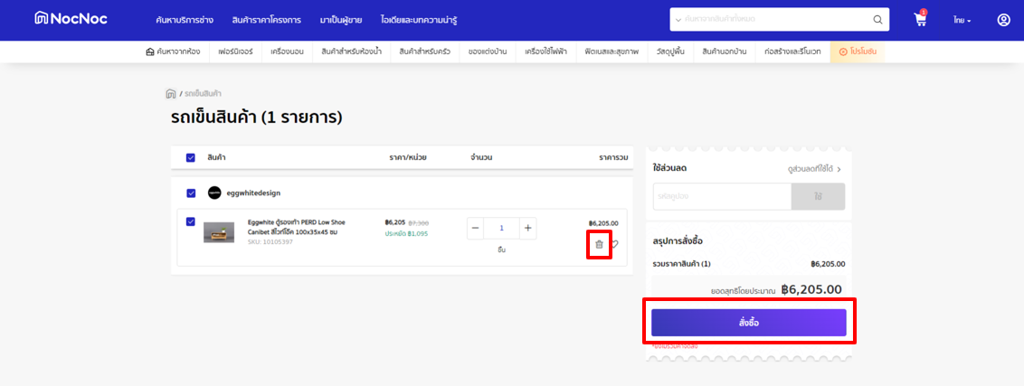Click the eggwhitedesign shop name
Viewport: 1024px width, 386px height.
253,193
